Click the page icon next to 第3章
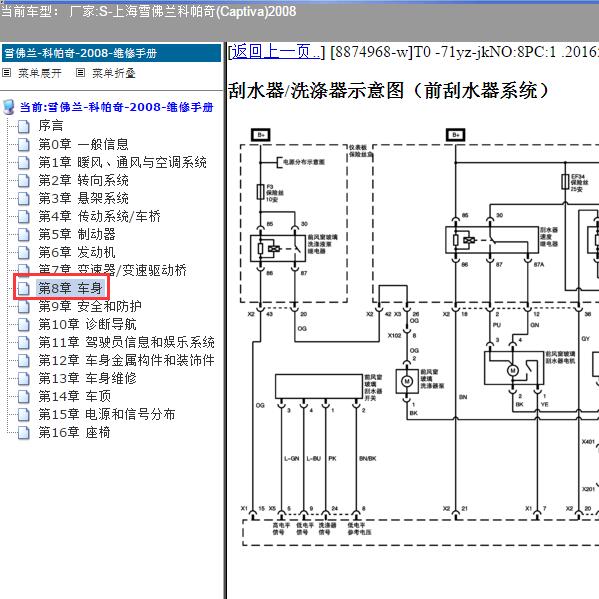The image size is (599, 599). (x=24, y=199)
